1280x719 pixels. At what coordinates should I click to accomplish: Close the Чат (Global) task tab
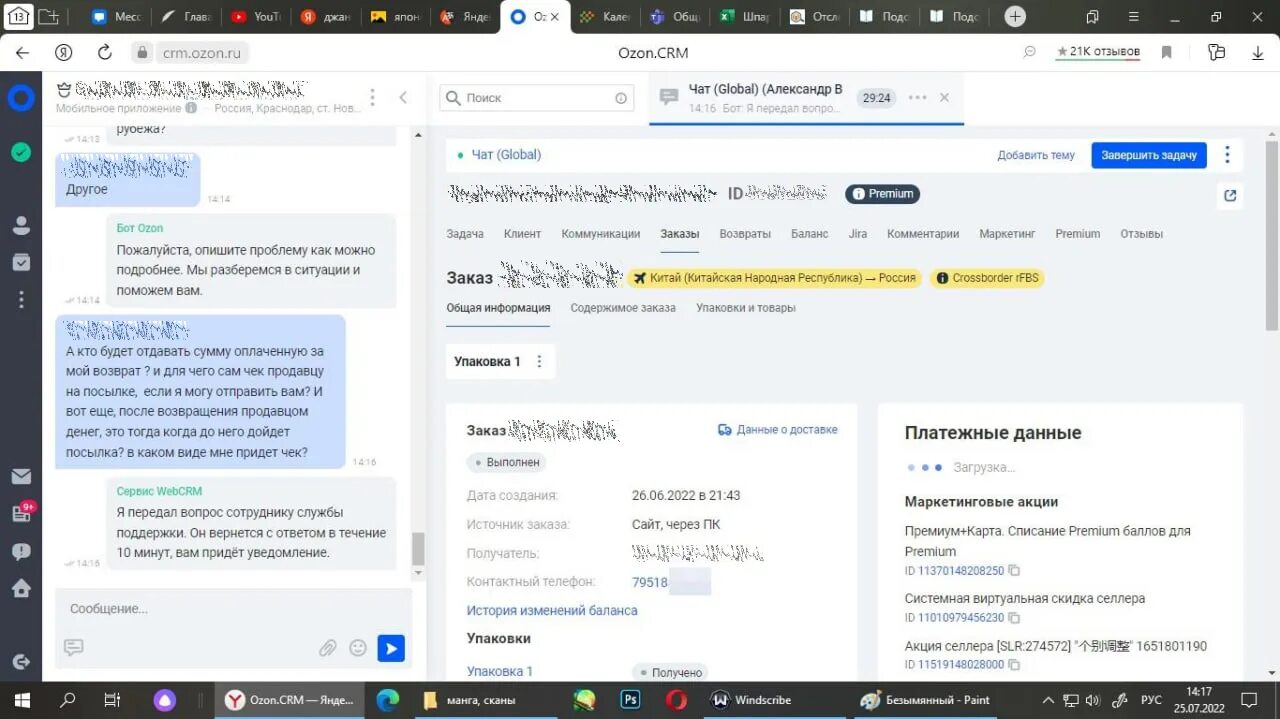pos(944,97)
